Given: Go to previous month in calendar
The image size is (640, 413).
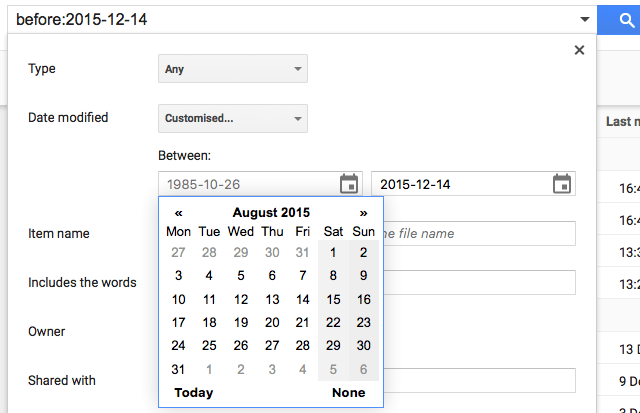Looking at the screenshot, I should 178,213.
